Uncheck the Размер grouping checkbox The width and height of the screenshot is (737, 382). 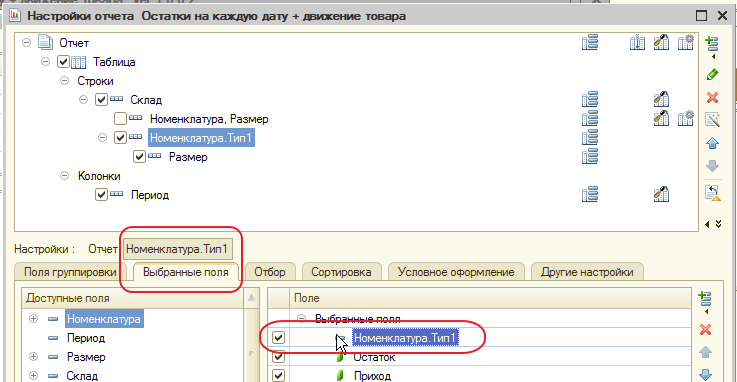[x=139, y=156]
